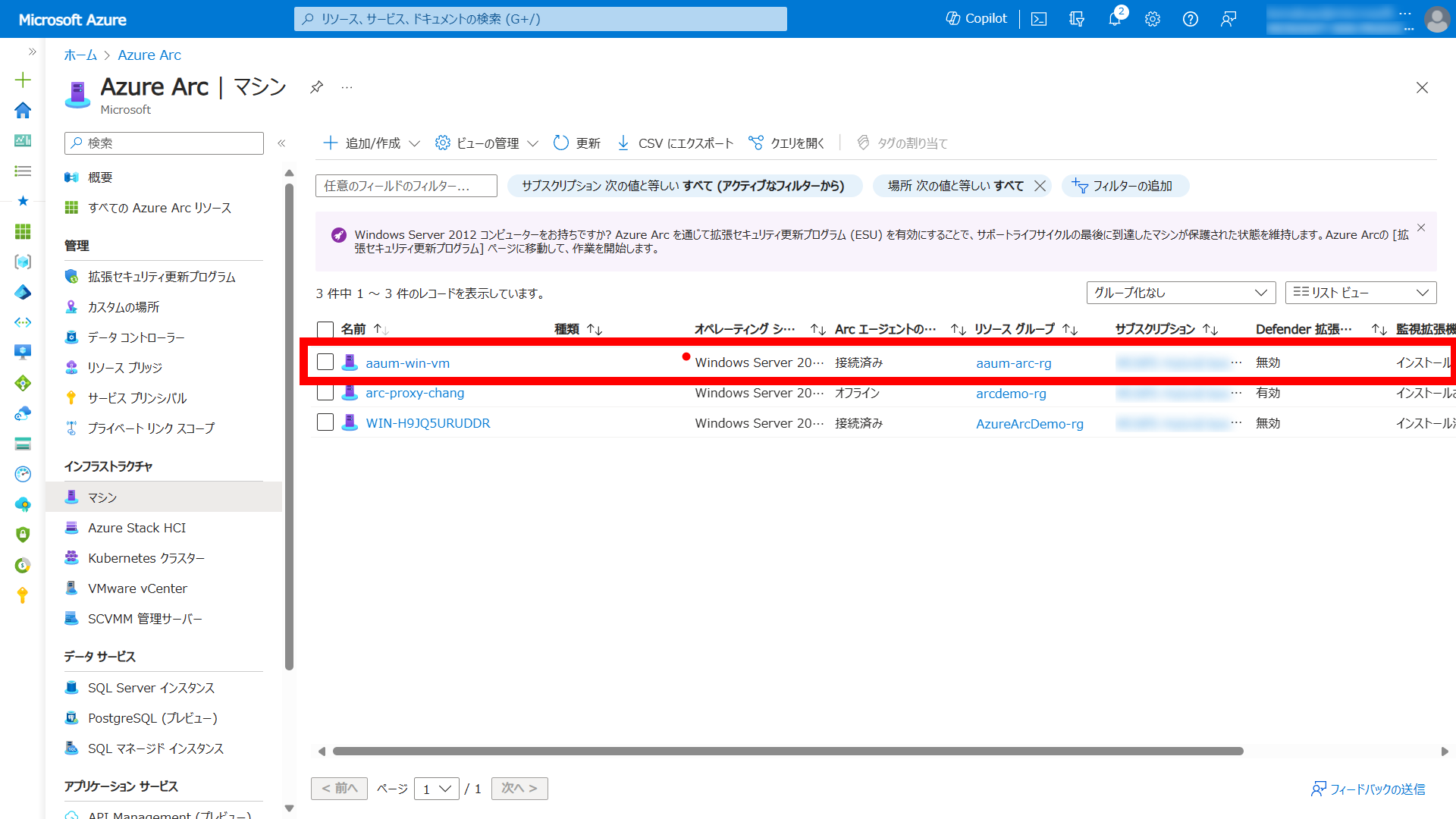Screen dimensions: 1456x819
Task: Check the WIN-H9JQ5URUDDR row checkbox
Action: (x=325, y=422)
